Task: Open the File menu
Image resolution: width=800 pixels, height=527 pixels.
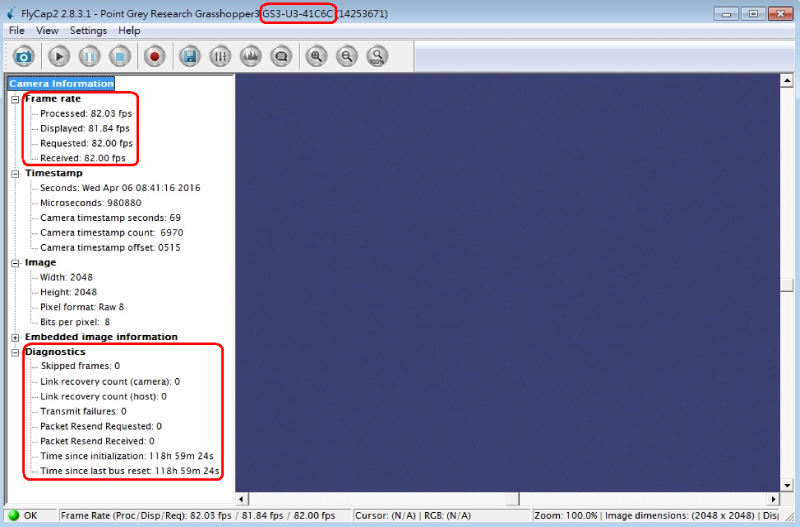Action: click(17, 31)
